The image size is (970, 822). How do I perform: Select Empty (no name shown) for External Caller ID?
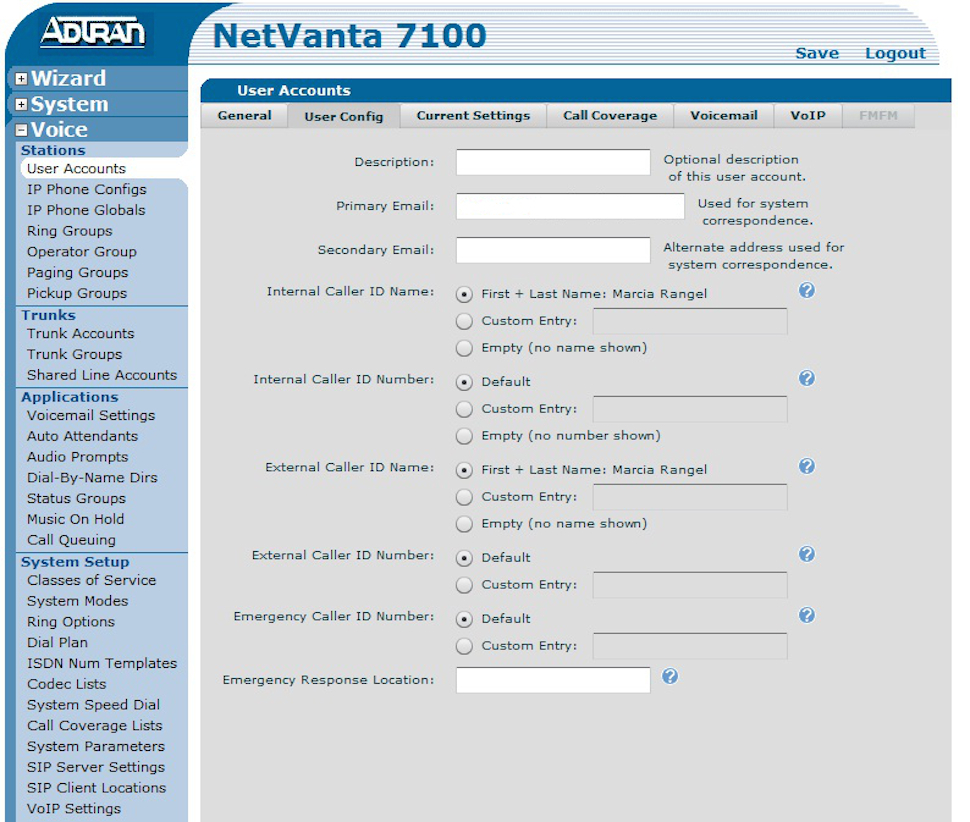[464, 523]
